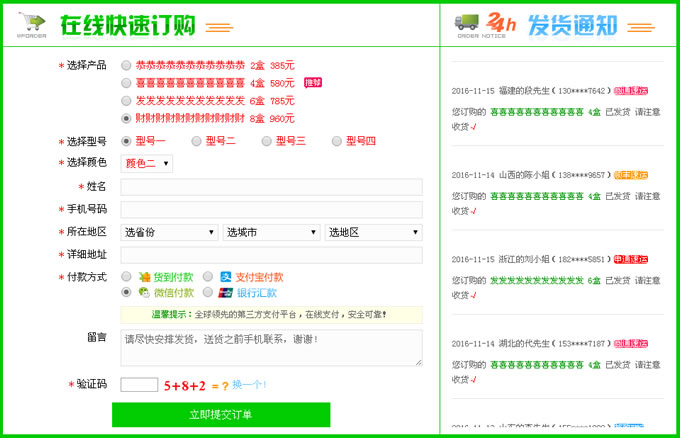The image size is (680, 438).
Task: Open the 颜色二 color dropdown
Action: 147,163
